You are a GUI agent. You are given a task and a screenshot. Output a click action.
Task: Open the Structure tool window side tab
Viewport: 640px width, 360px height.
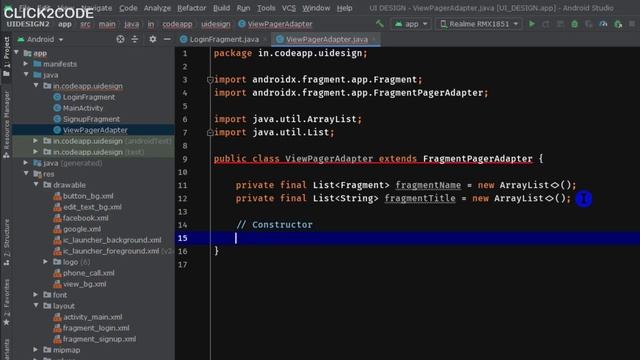coord(6,242)
